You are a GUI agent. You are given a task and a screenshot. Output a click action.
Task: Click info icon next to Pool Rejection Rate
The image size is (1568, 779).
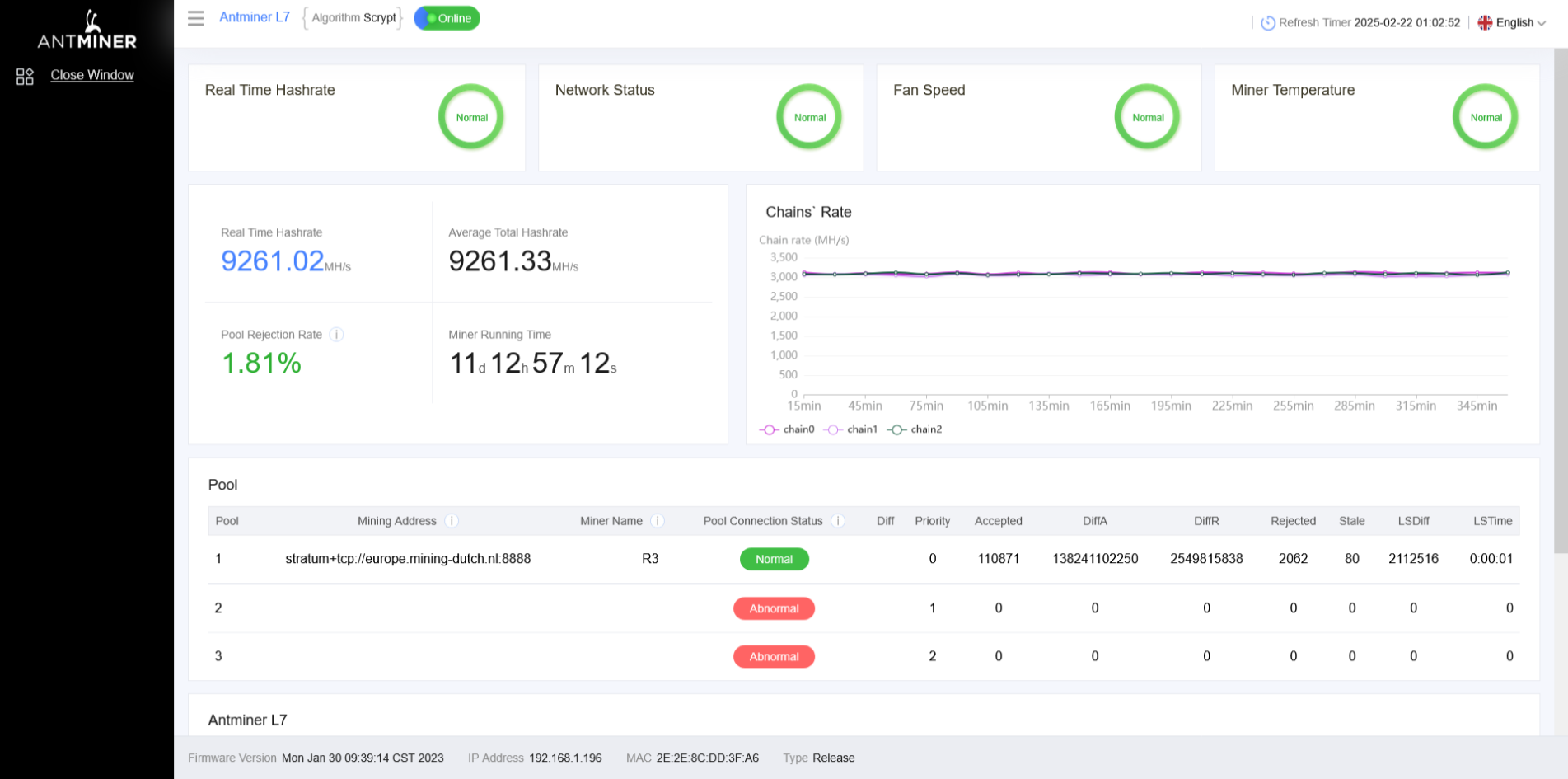click(x=336, y=335)
